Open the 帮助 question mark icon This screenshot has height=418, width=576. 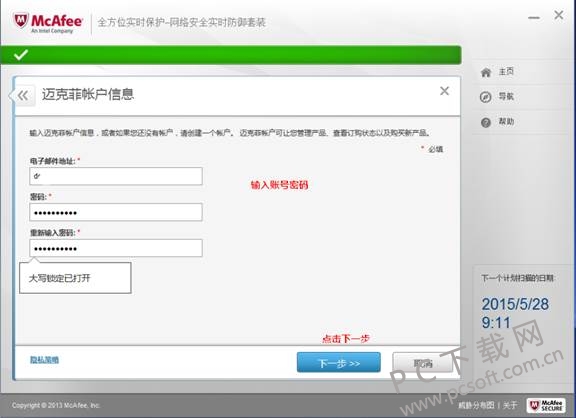point(486,122)
